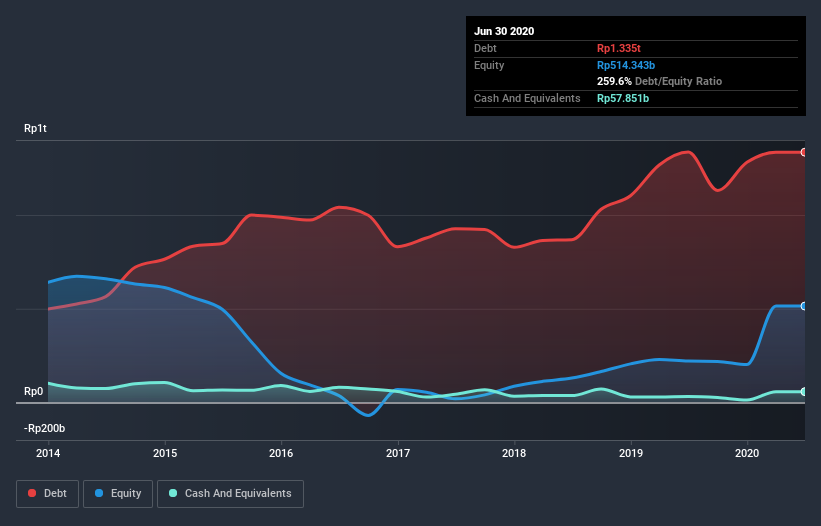
Task: Click the Equity label in tooltip
Action: 489,65
